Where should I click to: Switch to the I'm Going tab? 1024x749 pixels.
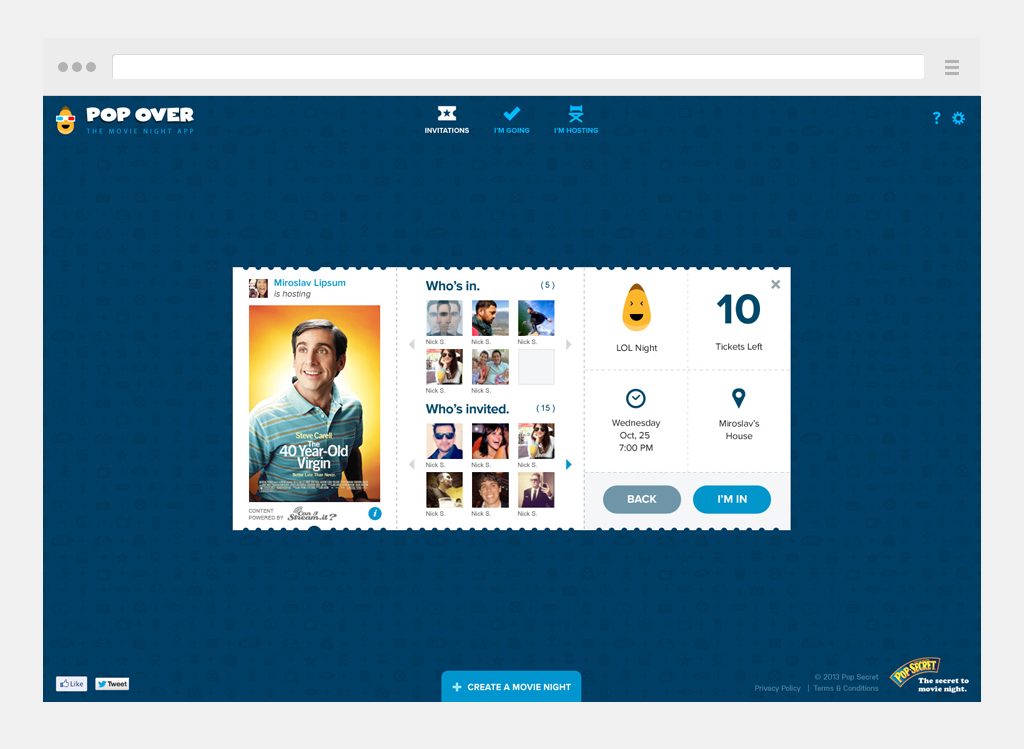click(x=511, y=119)
